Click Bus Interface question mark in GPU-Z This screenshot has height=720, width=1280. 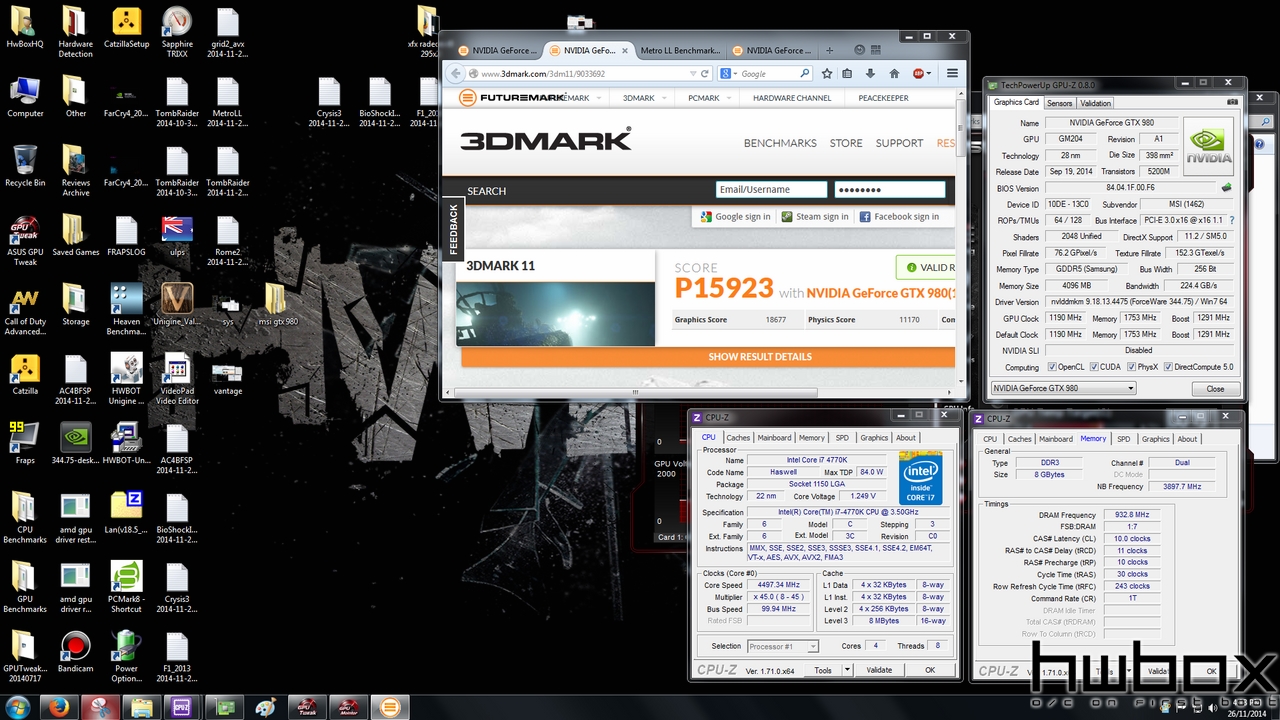1231,220
